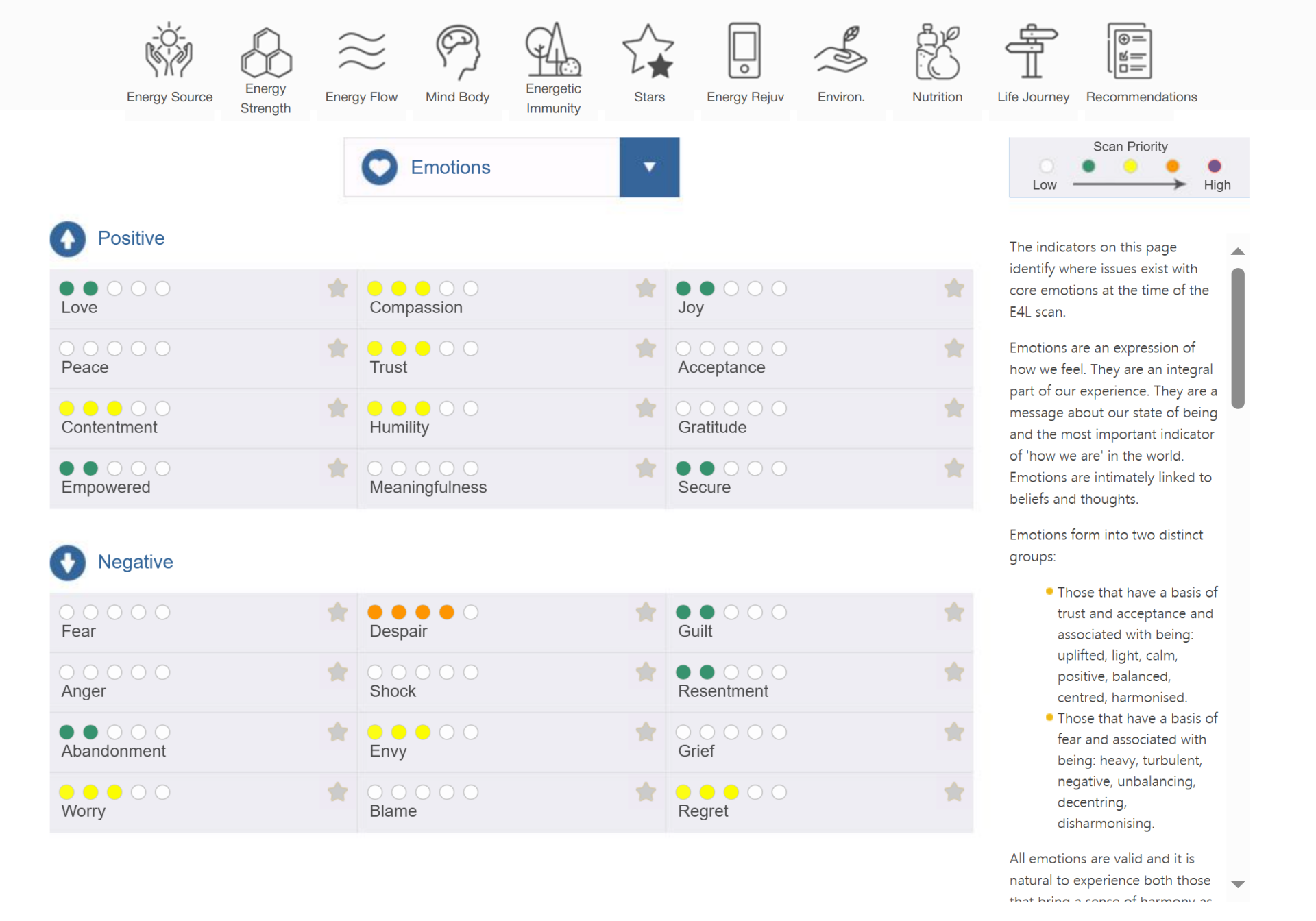Click the Mind Body head icon
This screenshot has width=1316, height=921.
click(457, 51)
